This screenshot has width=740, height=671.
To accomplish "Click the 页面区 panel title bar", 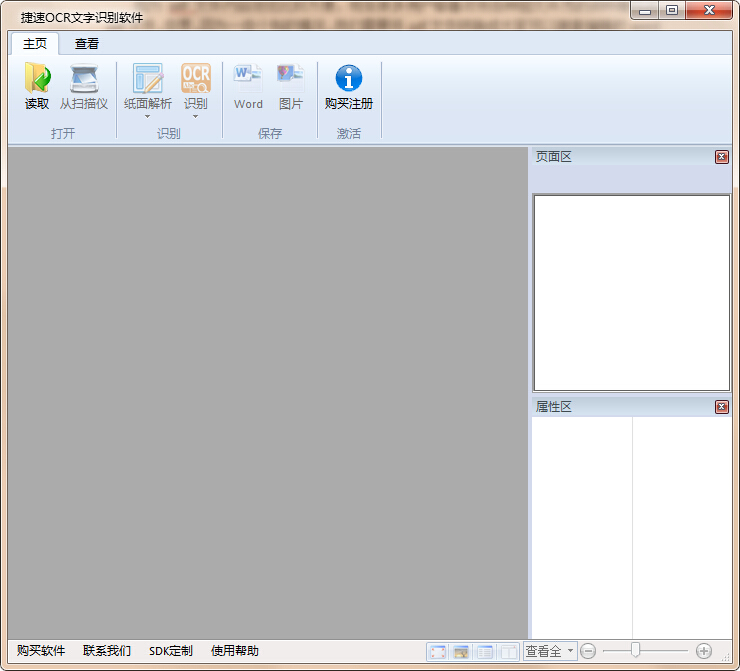I will point(631,157).
